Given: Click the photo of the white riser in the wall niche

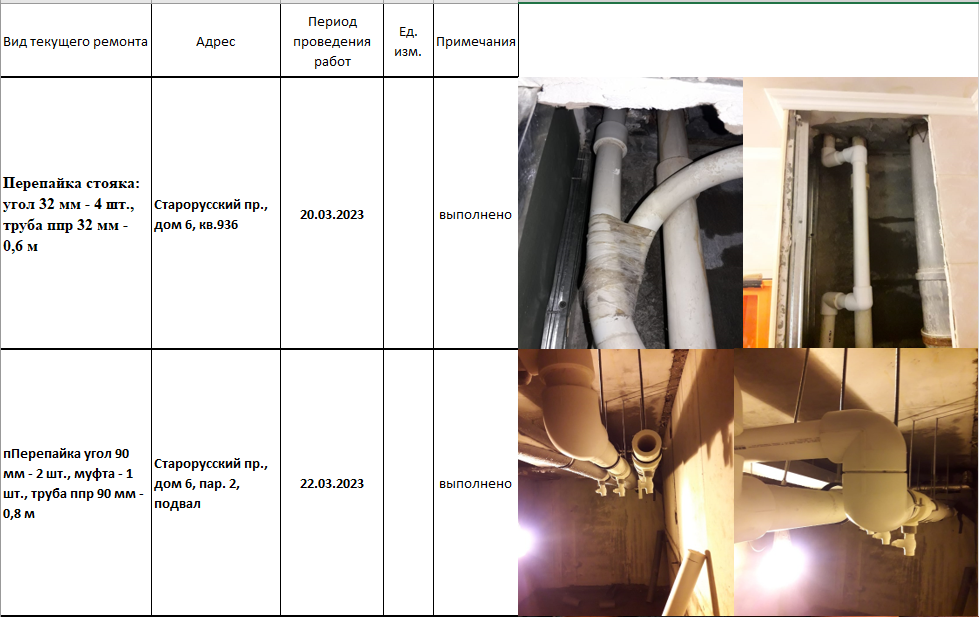Looking at the screenshot, I should click(860, 214).
